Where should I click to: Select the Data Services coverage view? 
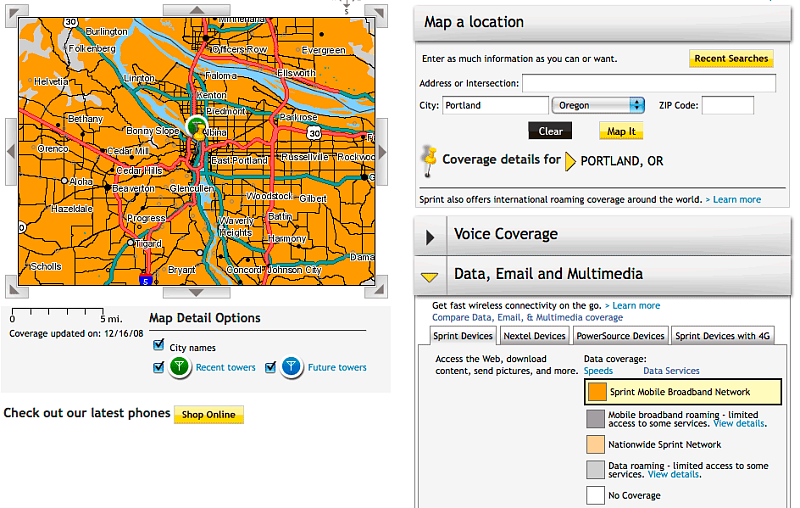point(671,371)
